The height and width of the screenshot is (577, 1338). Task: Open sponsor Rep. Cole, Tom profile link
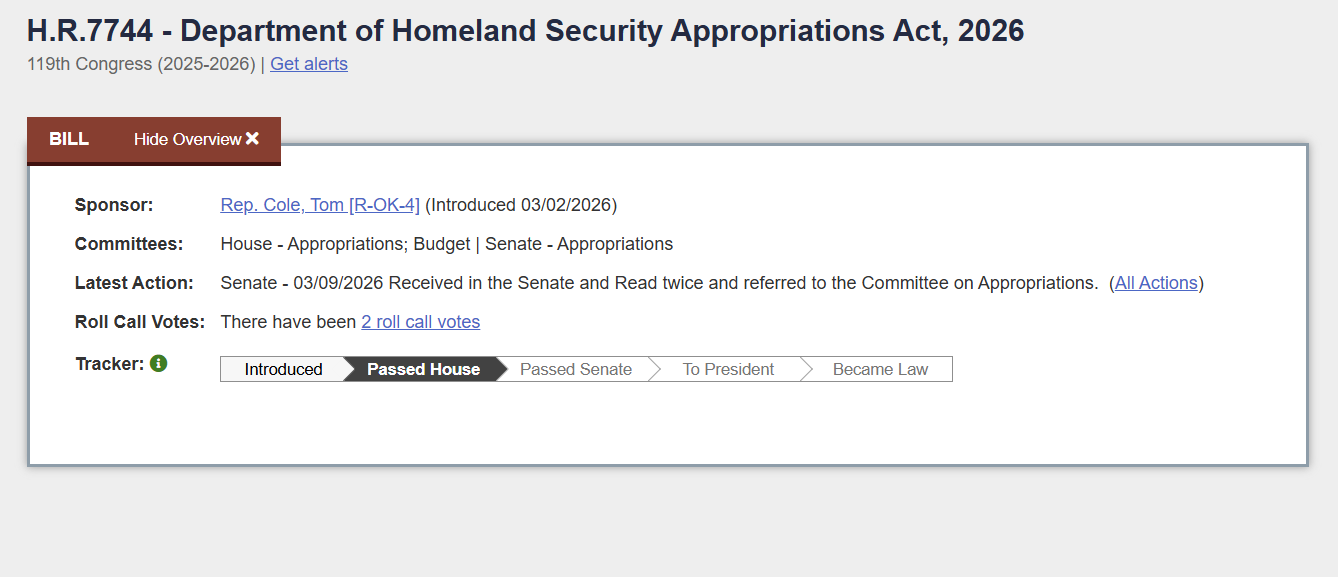click(320, 205)
